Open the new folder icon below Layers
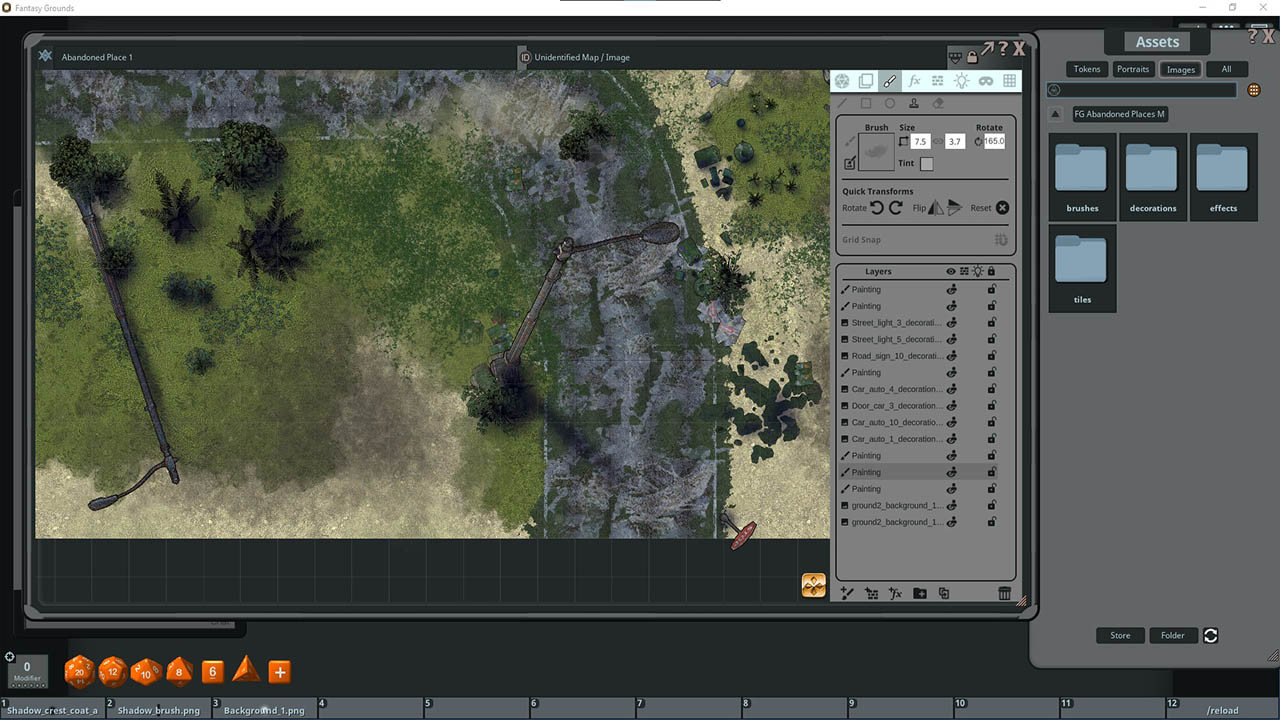 [x=919, y=593]
